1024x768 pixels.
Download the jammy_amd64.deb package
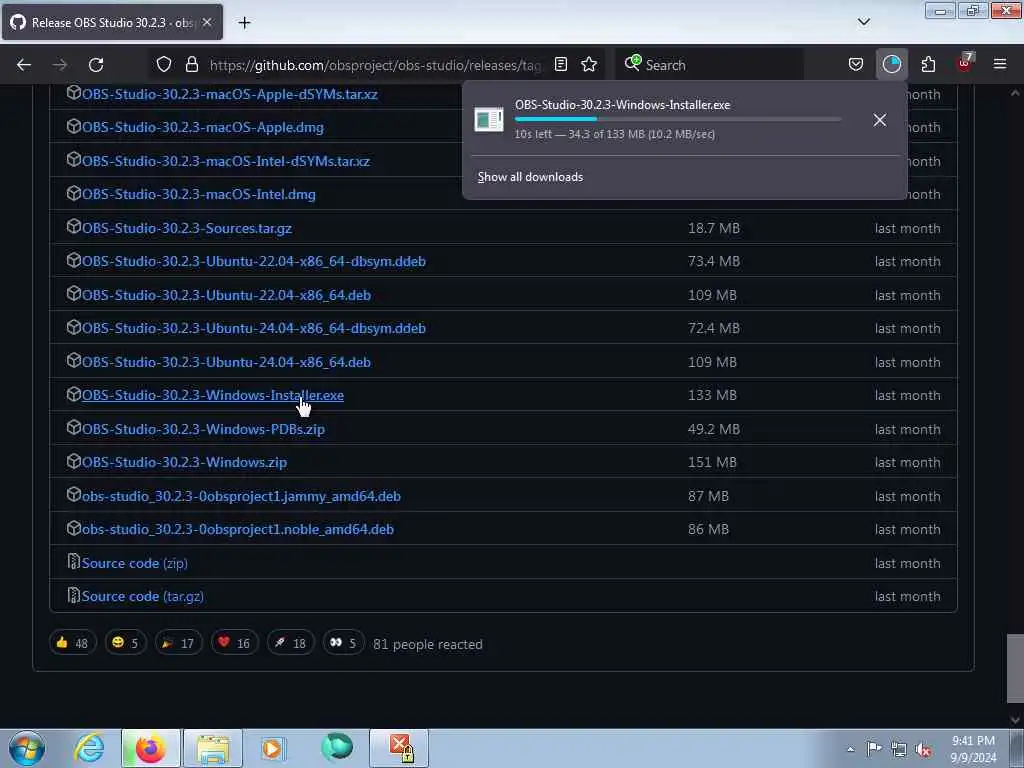pyautogui.click(x=241, y=496)
